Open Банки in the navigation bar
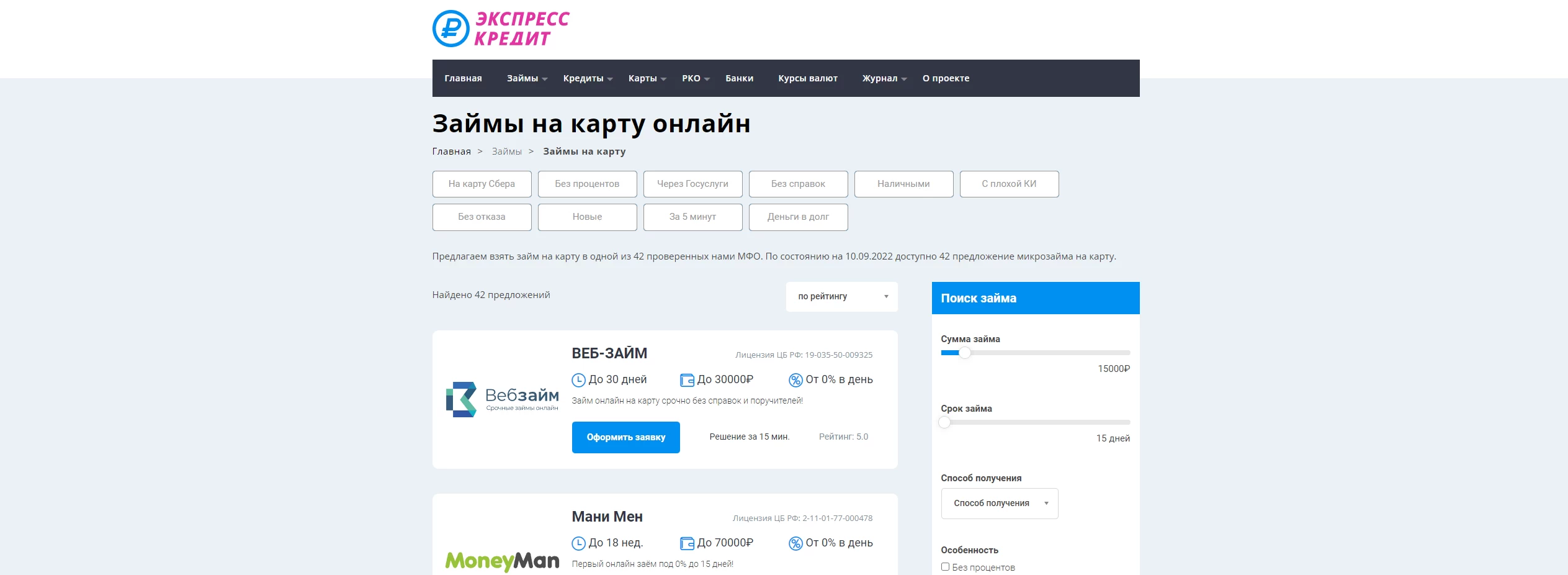 tap(739, 78)
